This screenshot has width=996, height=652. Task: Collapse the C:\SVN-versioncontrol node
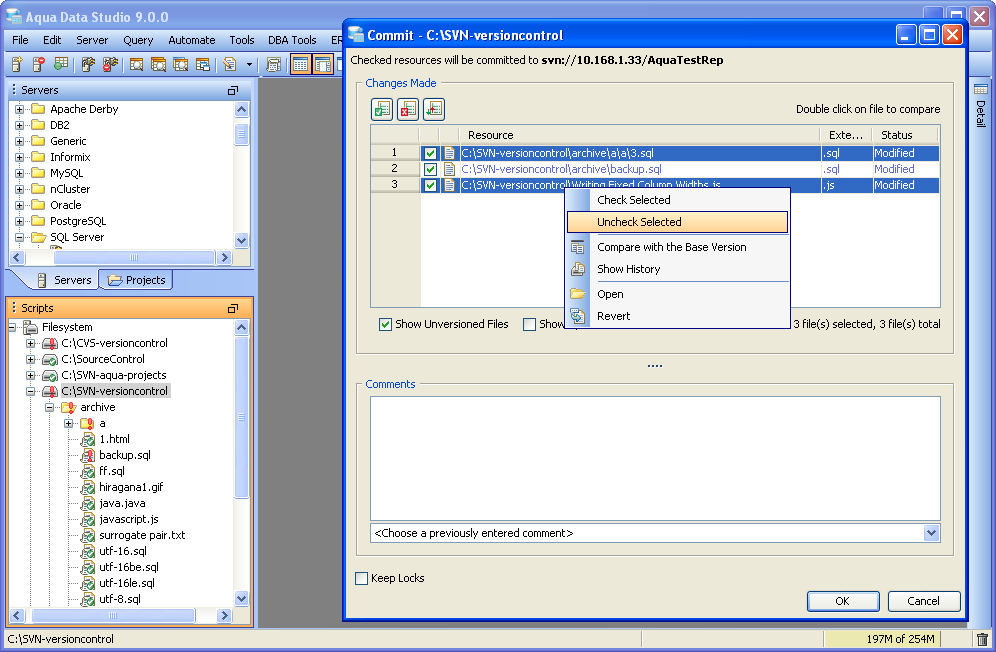point(30,391)
